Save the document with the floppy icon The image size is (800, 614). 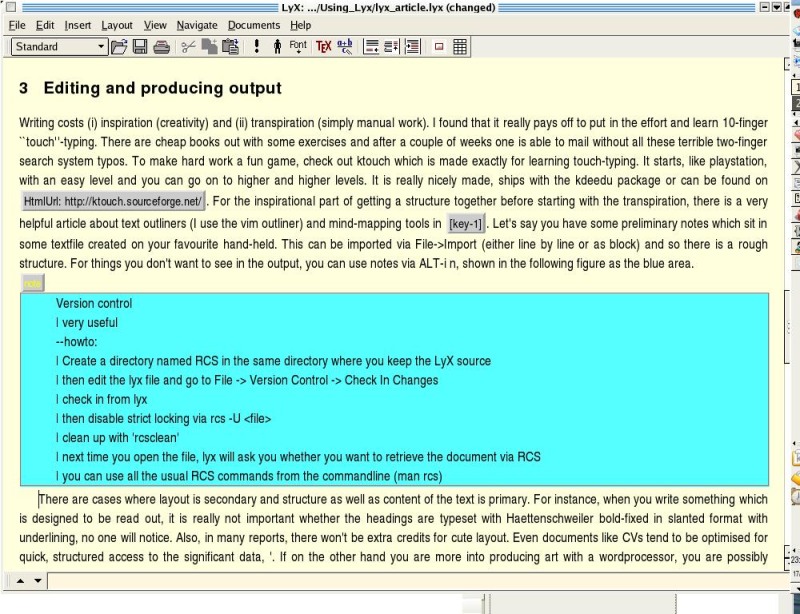140,46
